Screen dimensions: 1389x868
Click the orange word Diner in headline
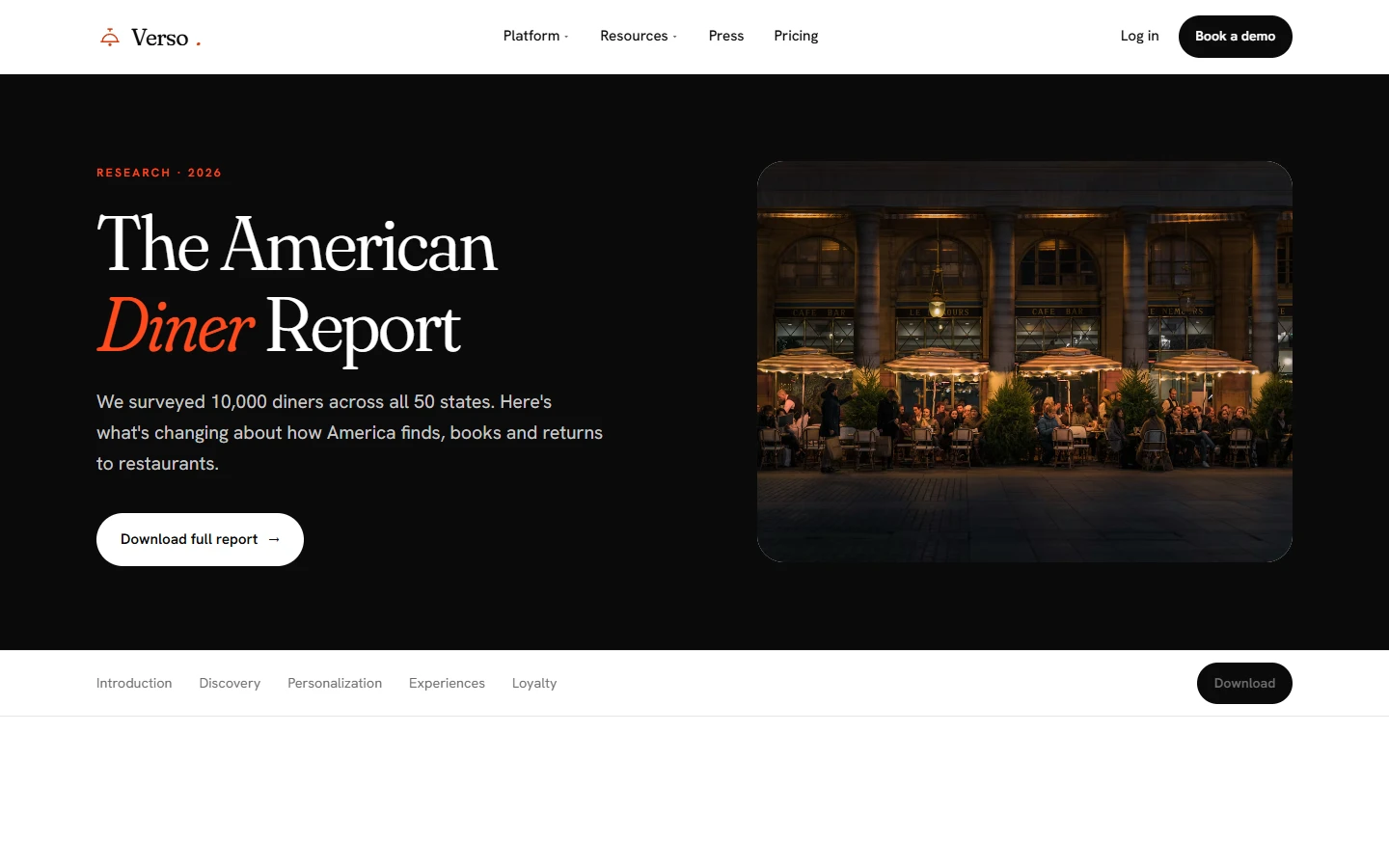[x=176, y=326]
